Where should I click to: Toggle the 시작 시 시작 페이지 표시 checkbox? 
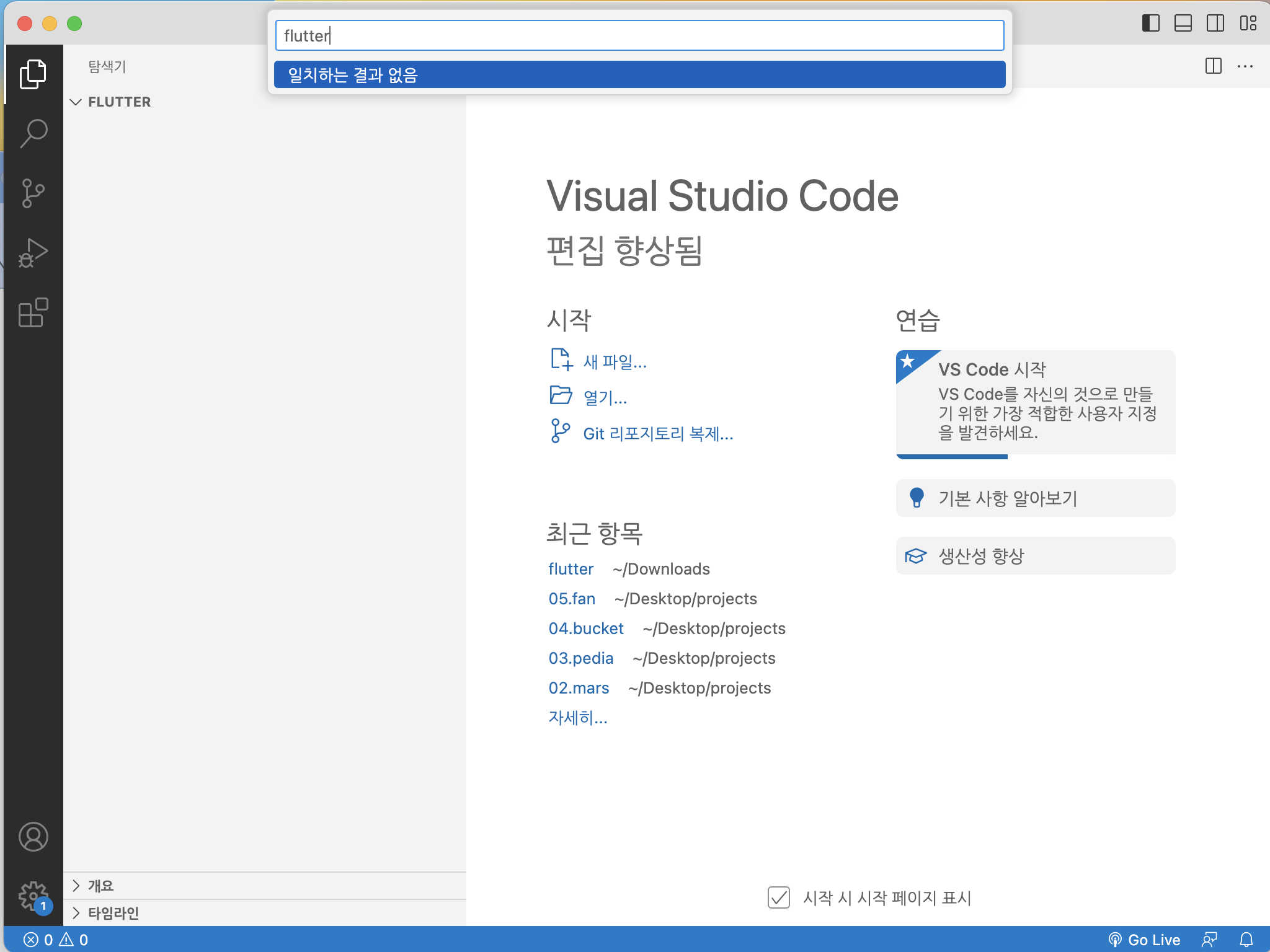pos(779,897)
